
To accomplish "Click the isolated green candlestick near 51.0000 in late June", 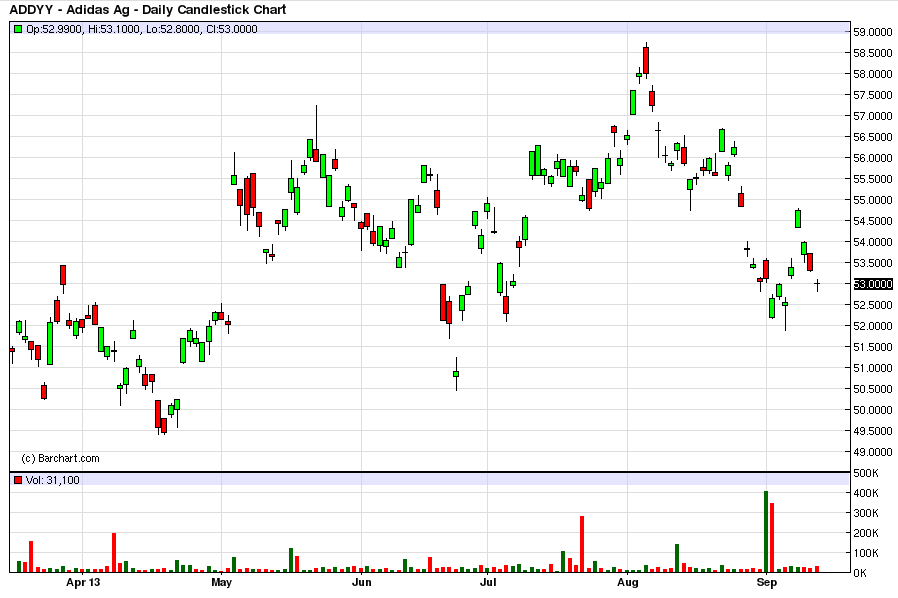I will coord(456,374).
